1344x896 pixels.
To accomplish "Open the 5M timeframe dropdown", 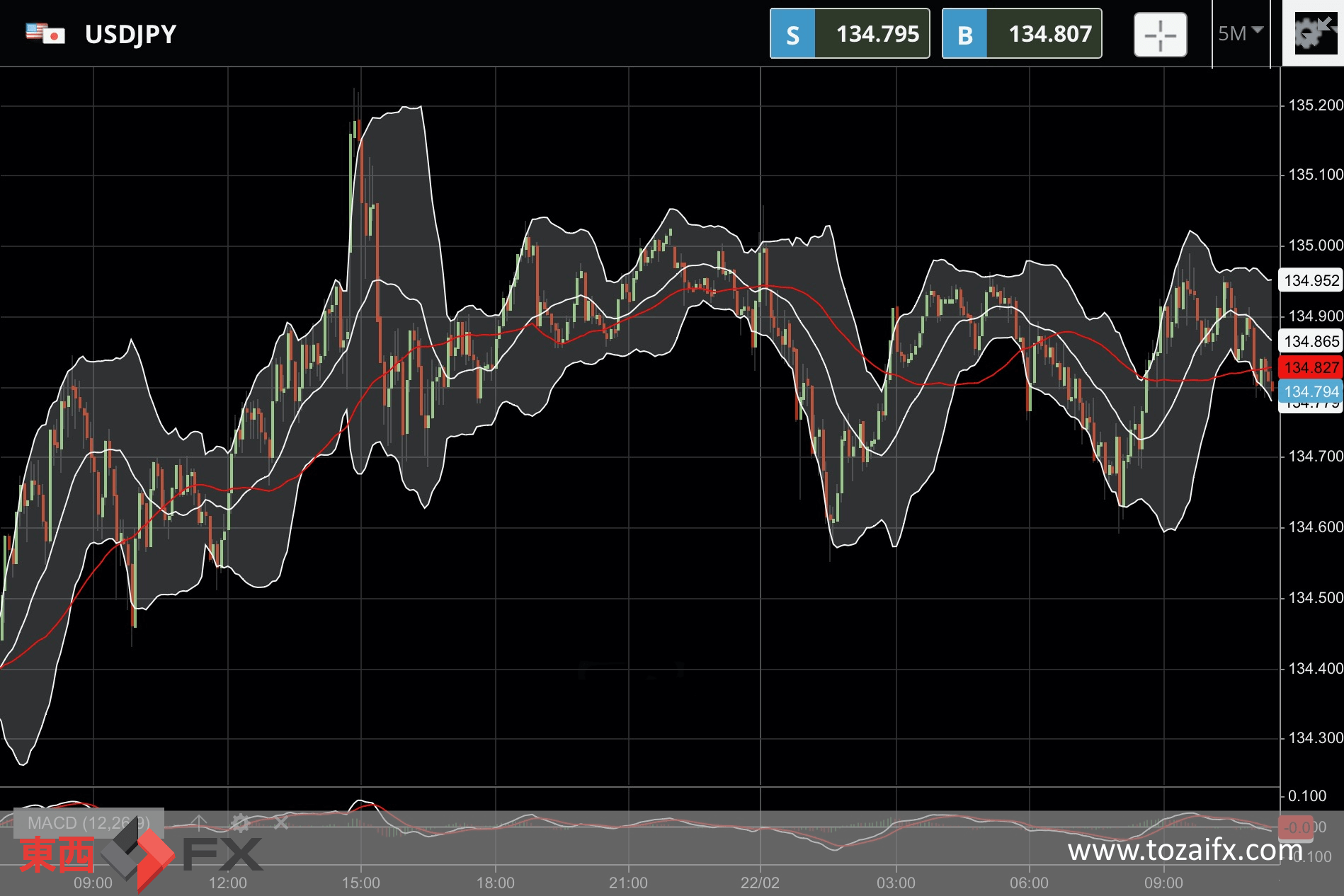I will coord(1240,33).
